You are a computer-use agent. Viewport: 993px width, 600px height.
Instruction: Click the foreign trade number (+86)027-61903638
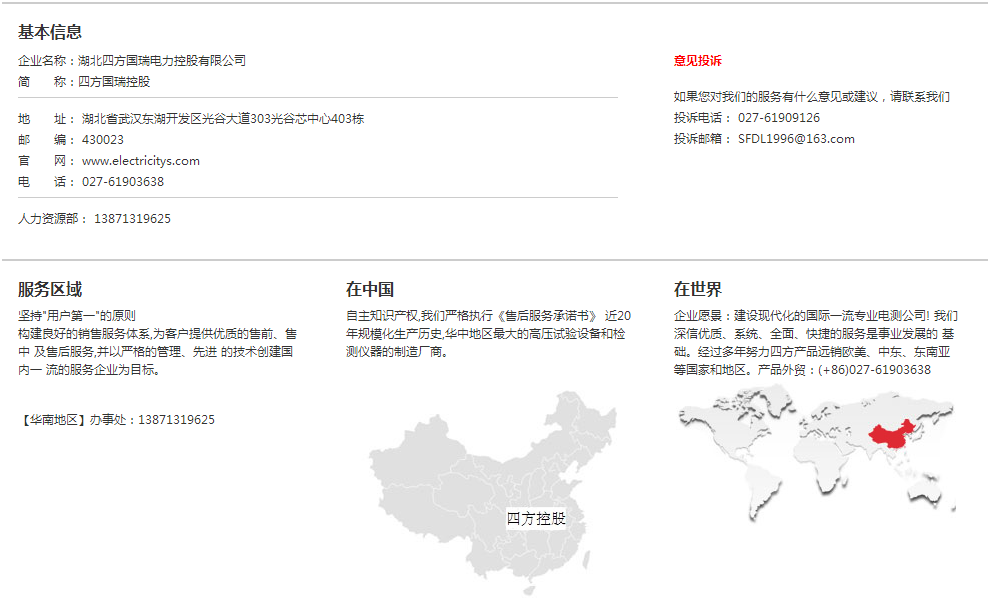pos(874,370)
